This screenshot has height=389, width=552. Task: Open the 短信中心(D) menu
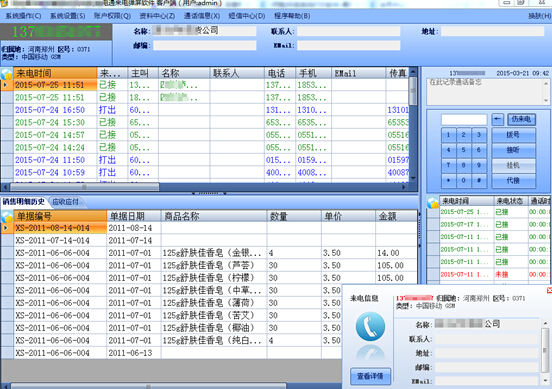[246, 16]
